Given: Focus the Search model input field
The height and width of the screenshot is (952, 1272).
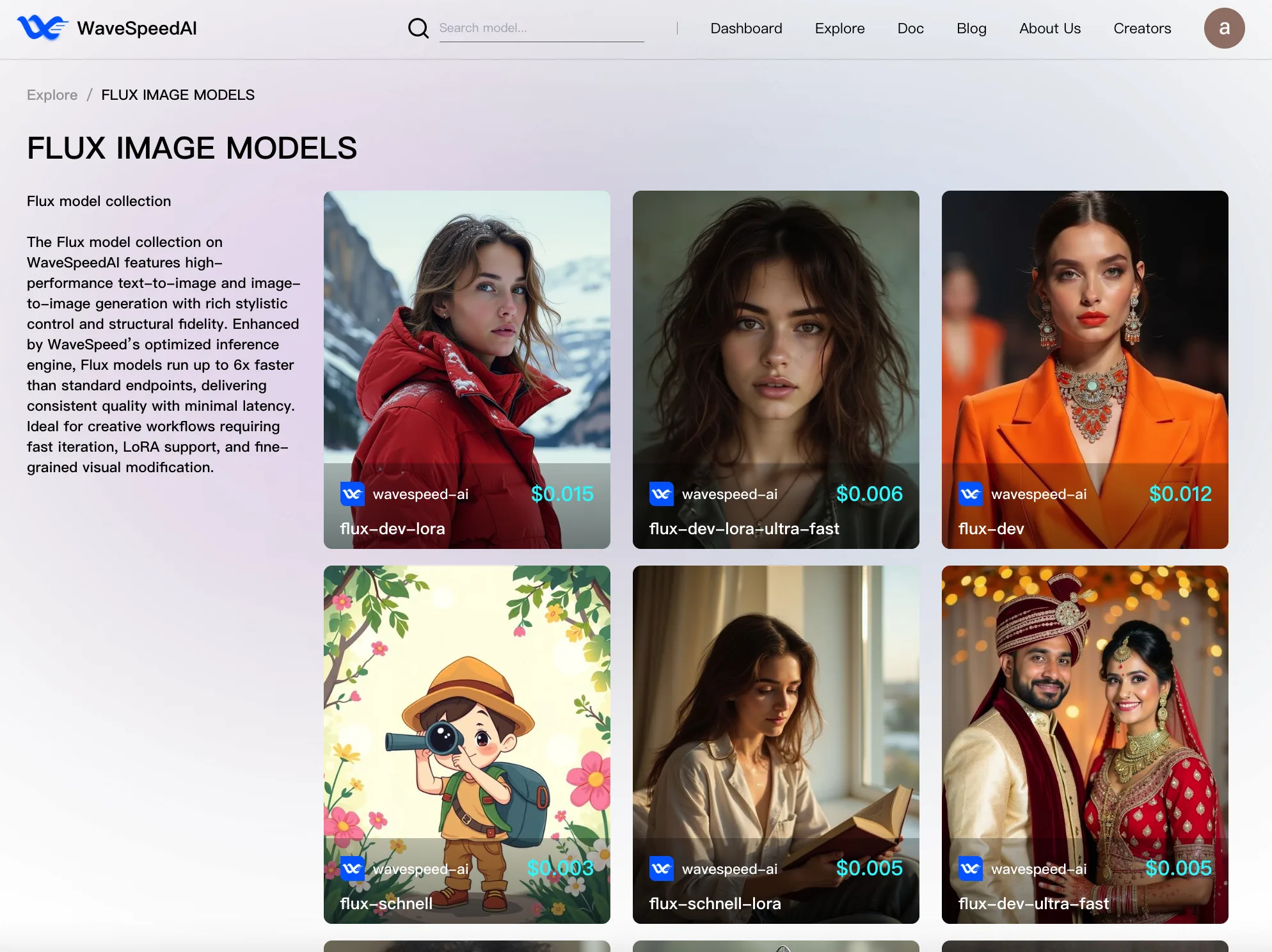Looking at the screenshot, I should pyautogui.click(x=541, y=28).
